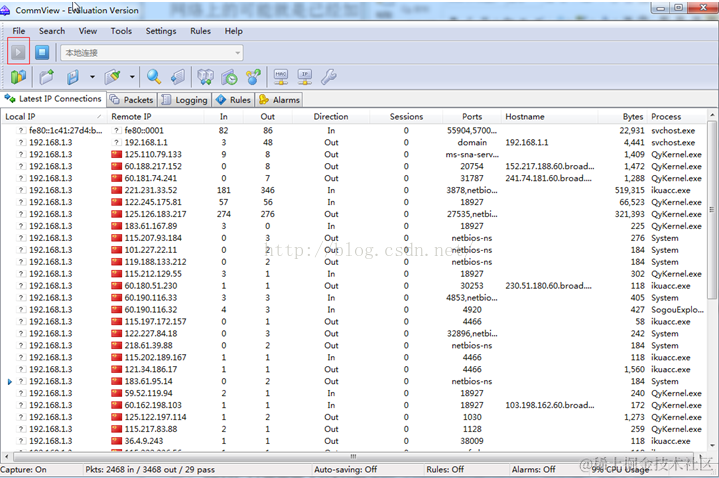Screen dimensions: 719x478
Task: Expand the arrow next to the clear icon
Action: click(x=132, y=77)
